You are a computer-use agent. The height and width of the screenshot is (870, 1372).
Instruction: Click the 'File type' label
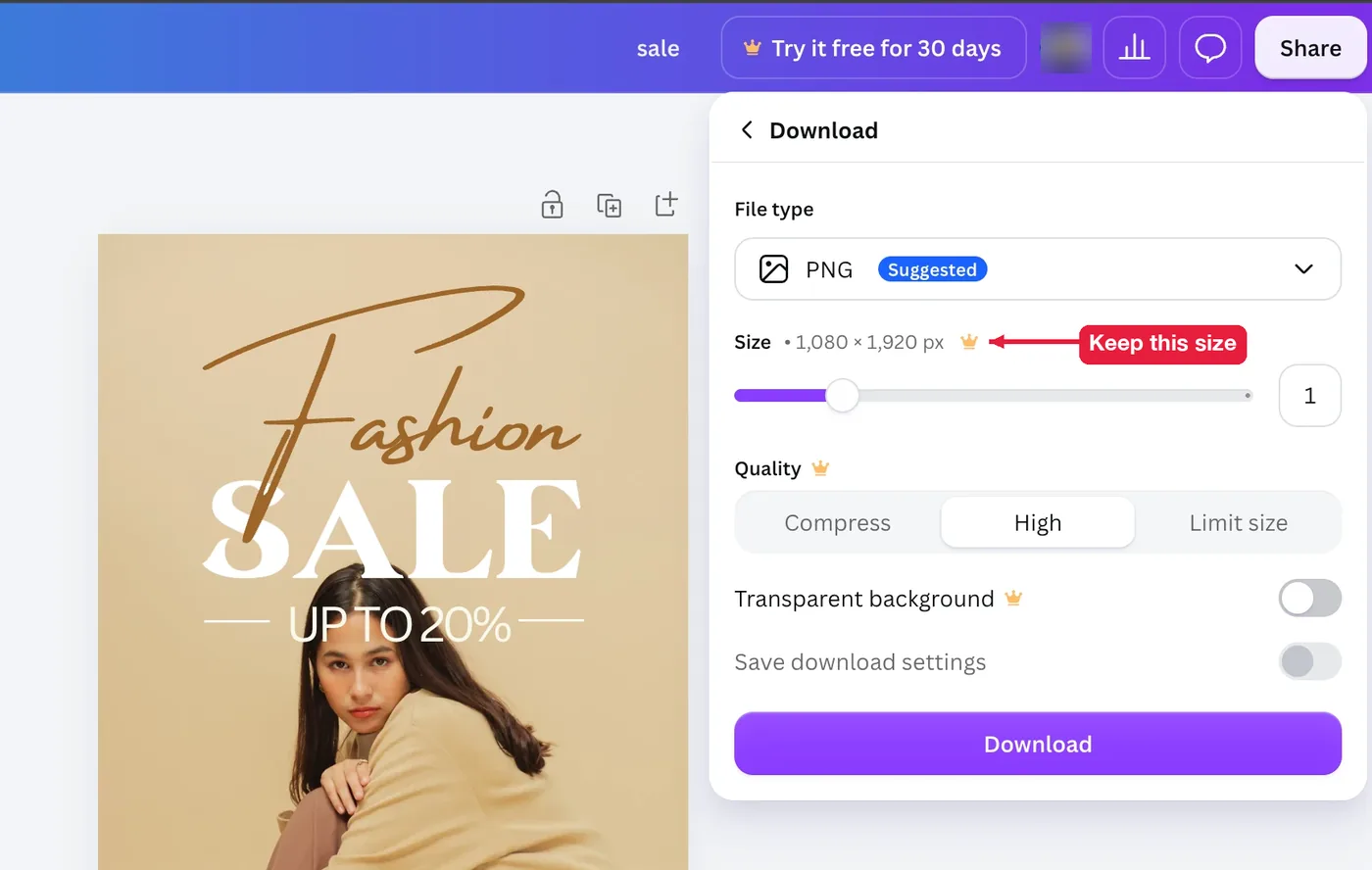coord(774,209)
